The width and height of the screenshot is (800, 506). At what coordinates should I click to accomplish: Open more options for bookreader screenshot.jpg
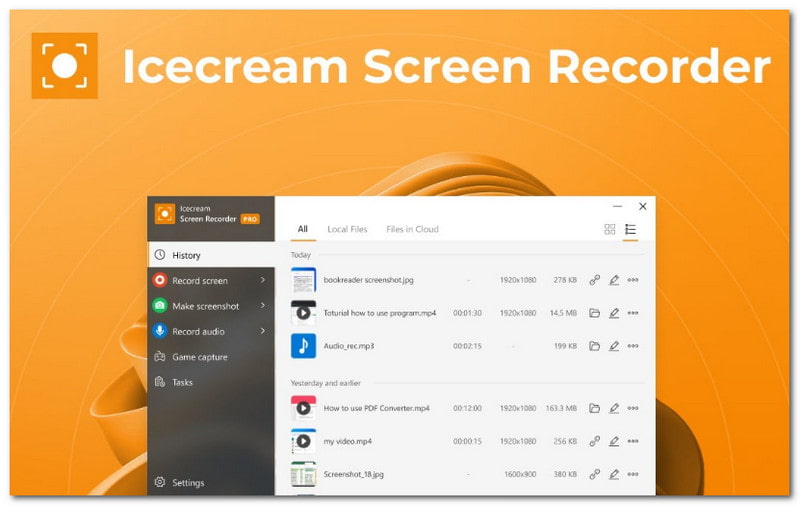[633, 280]
